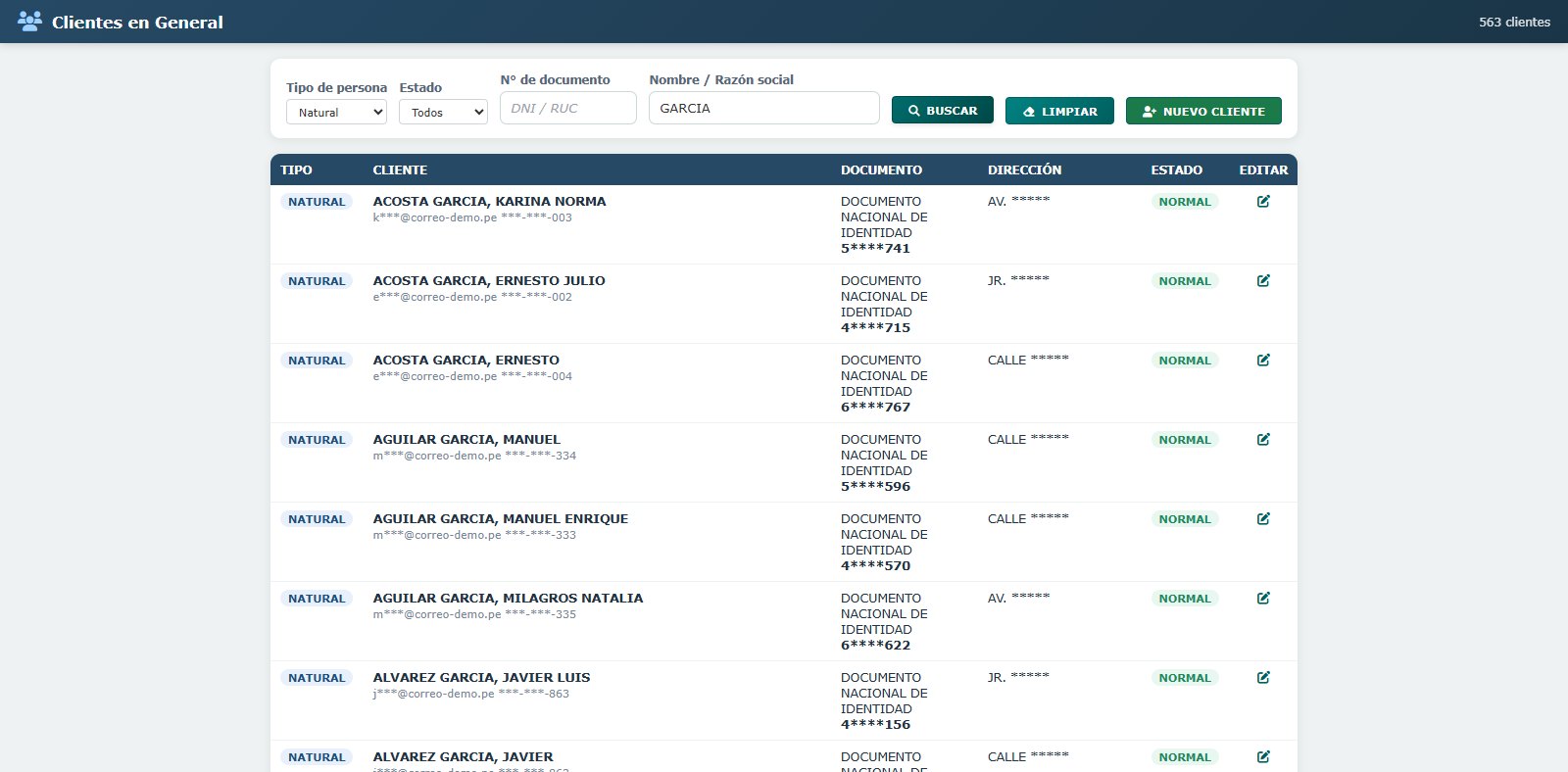Click the people icon beside Clientes en General
The image size is (1568, 772).
coord(29,21)
